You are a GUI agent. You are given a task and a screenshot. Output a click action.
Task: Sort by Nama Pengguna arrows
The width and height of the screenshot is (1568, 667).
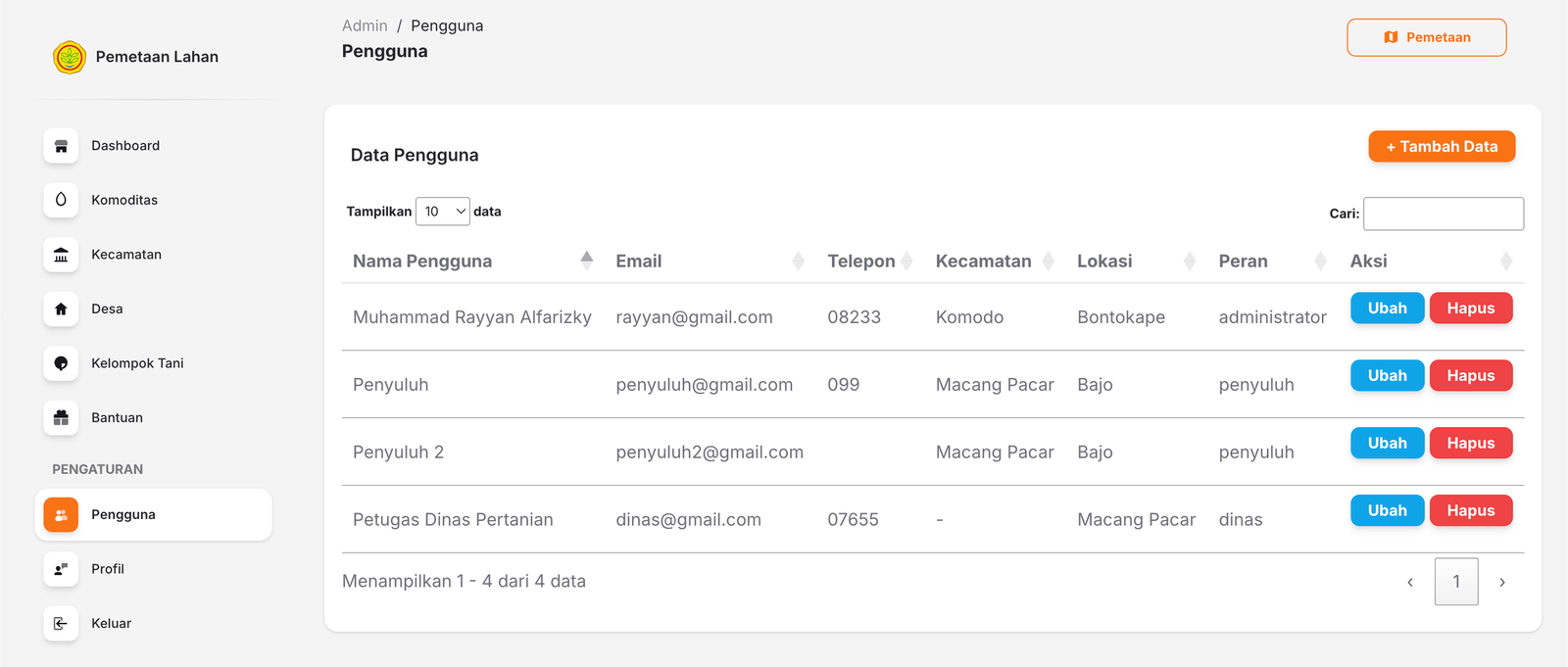(x=587, y=261)
